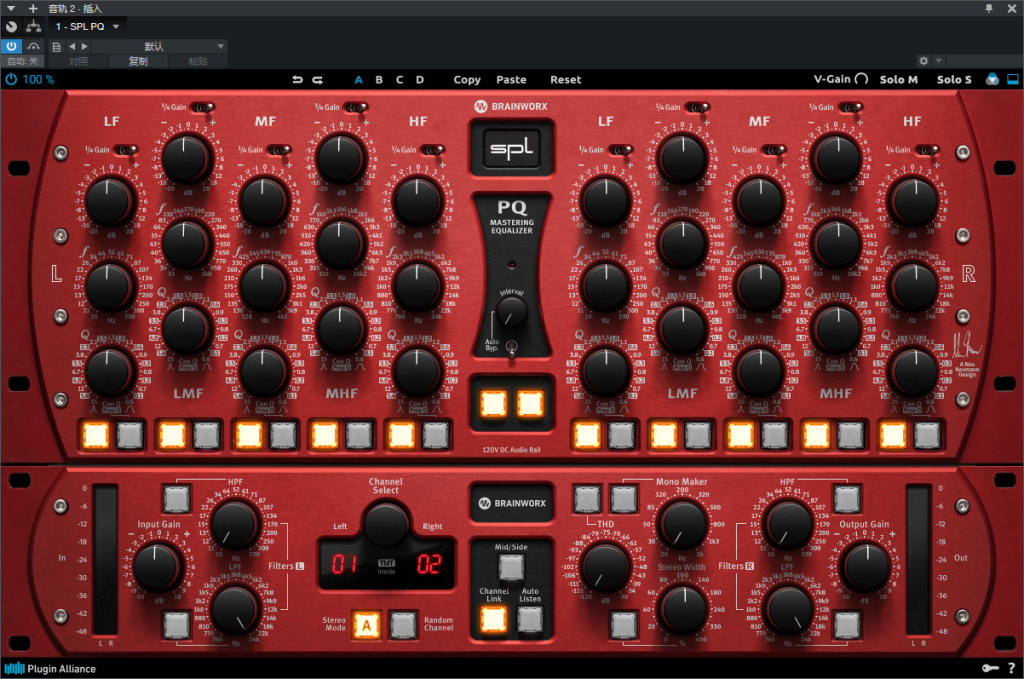Screen dimensions: 1024x679
Task: Click the Paste button in plugin toolbar
Action: 511,80
